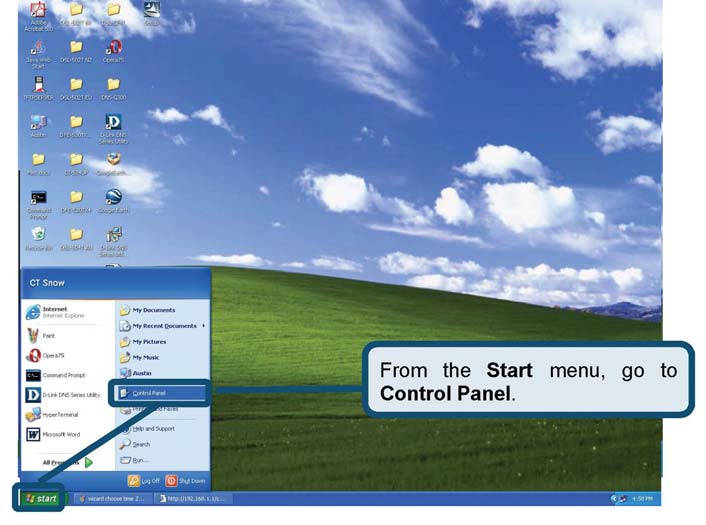Select the DSL-502T NZ folder on the desktop
706x525 pixels.
point(76,50)
